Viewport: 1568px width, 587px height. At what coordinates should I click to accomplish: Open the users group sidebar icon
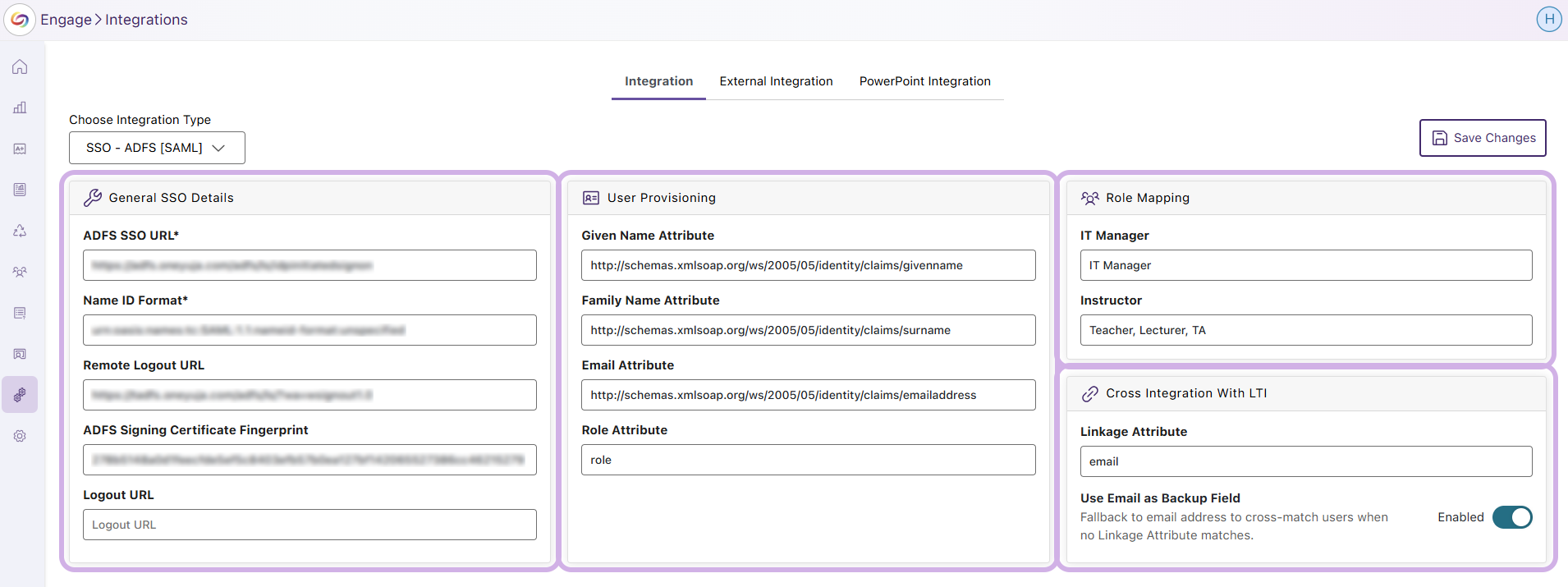coord(20,272)
